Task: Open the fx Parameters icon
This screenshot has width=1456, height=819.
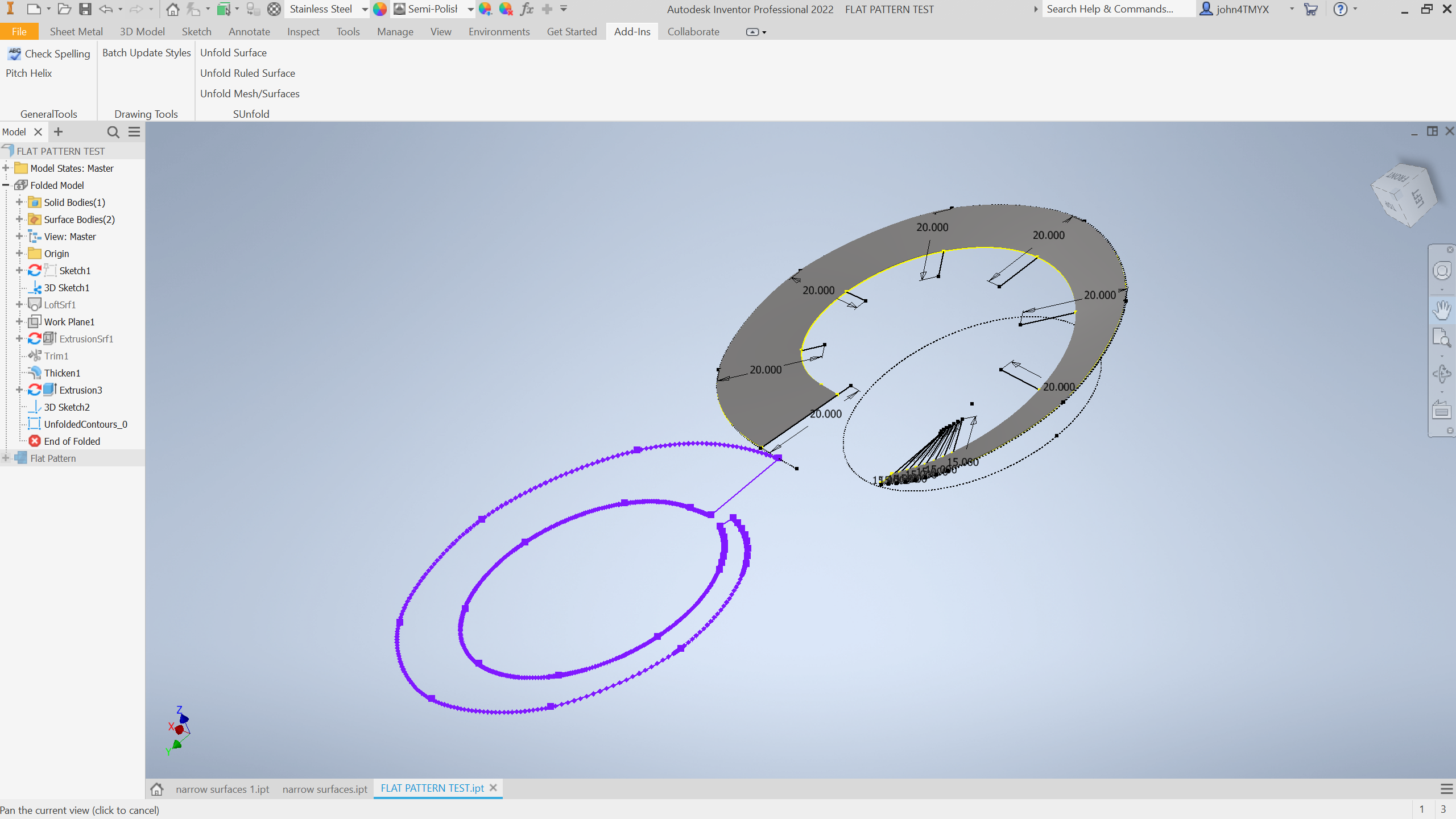Action: [x=527, y=9]
